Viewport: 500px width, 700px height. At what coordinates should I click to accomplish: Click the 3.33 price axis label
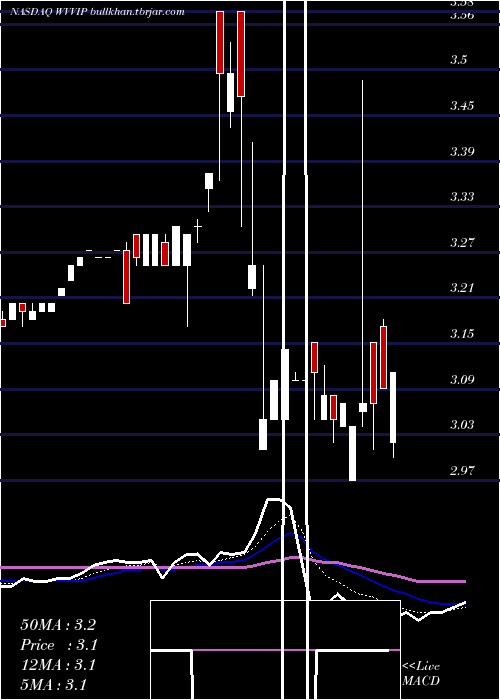point(462,196)
